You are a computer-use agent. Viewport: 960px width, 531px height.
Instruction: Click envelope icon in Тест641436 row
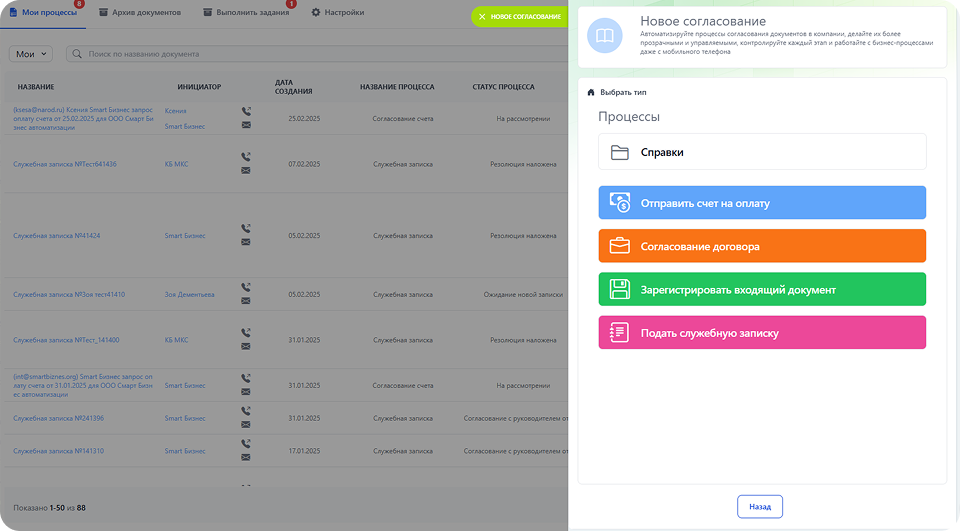[x=246, y=170]
